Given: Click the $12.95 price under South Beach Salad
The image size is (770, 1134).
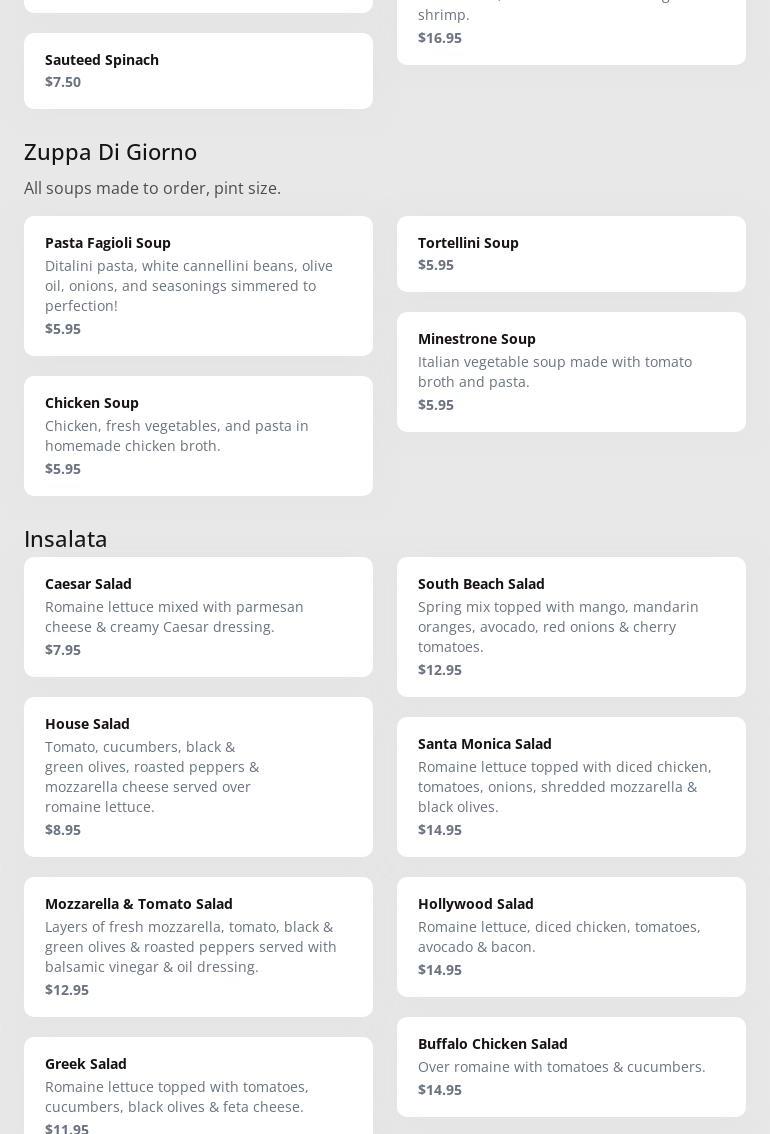Looking at the screenshot, I should click(x=440, y=670).
